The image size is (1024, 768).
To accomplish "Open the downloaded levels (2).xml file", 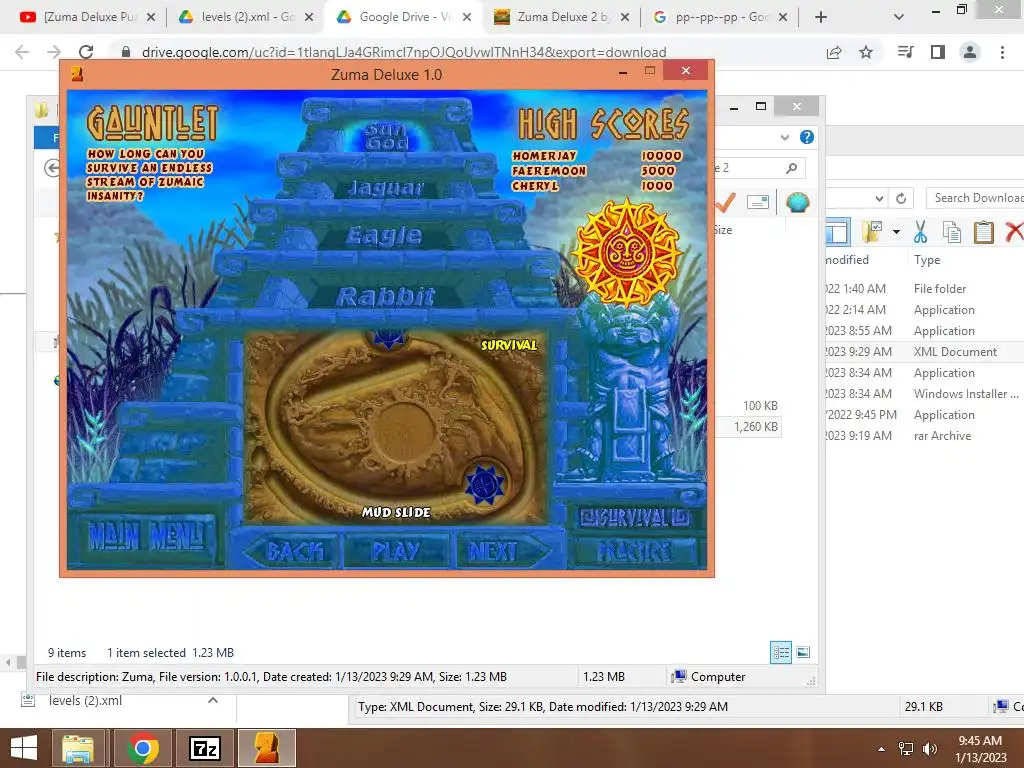I will coord(86,701).
